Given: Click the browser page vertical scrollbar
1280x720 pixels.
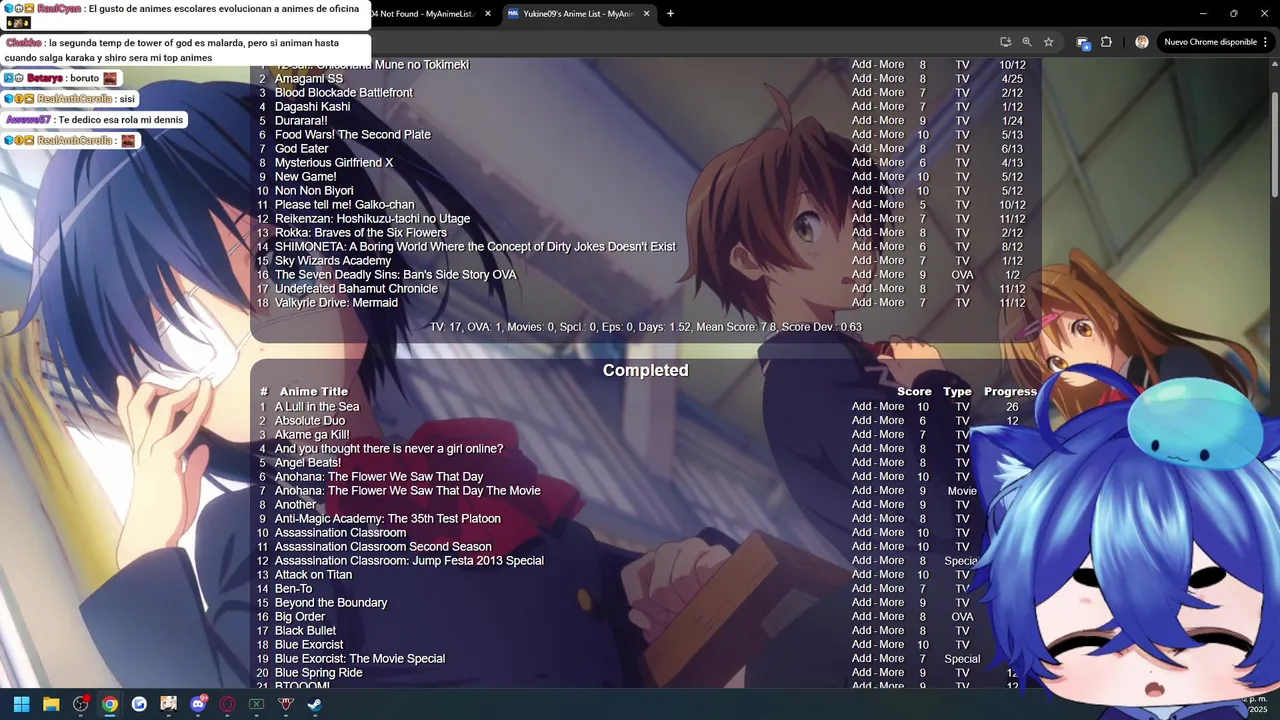Looking at the screenshot, I should tap(1274, 145).
